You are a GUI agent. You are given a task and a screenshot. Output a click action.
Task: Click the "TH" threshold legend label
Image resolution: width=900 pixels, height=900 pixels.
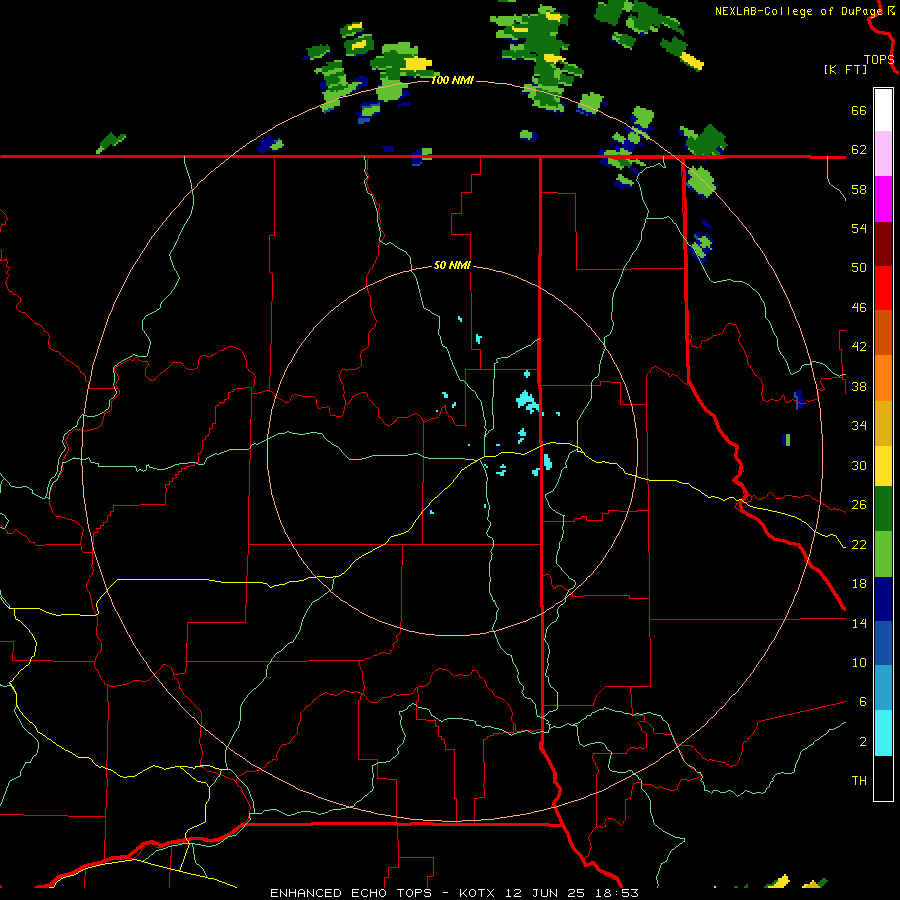point(859,781)
